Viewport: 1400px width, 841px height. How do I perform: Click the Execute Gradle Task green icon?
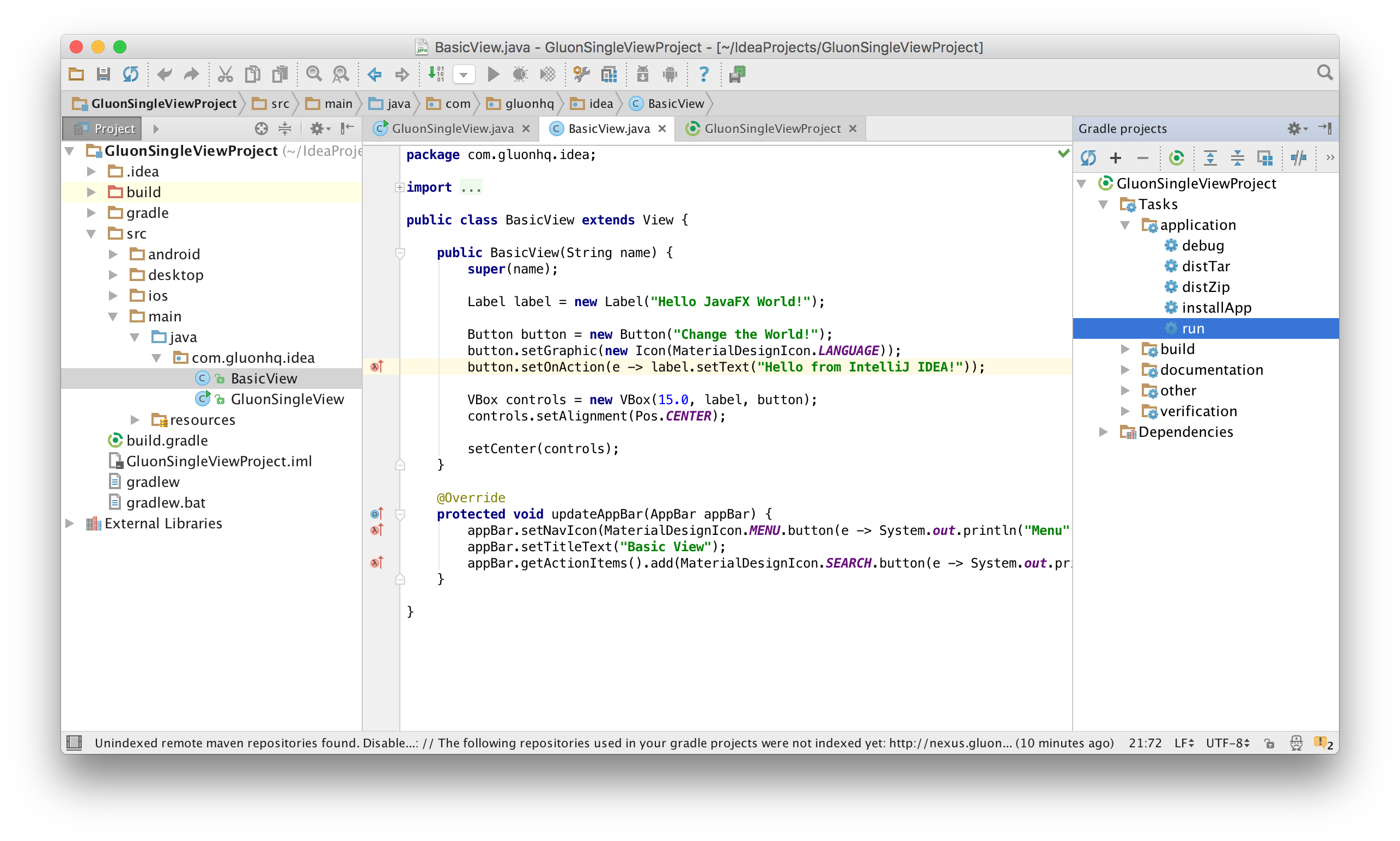coord(1177,157)
